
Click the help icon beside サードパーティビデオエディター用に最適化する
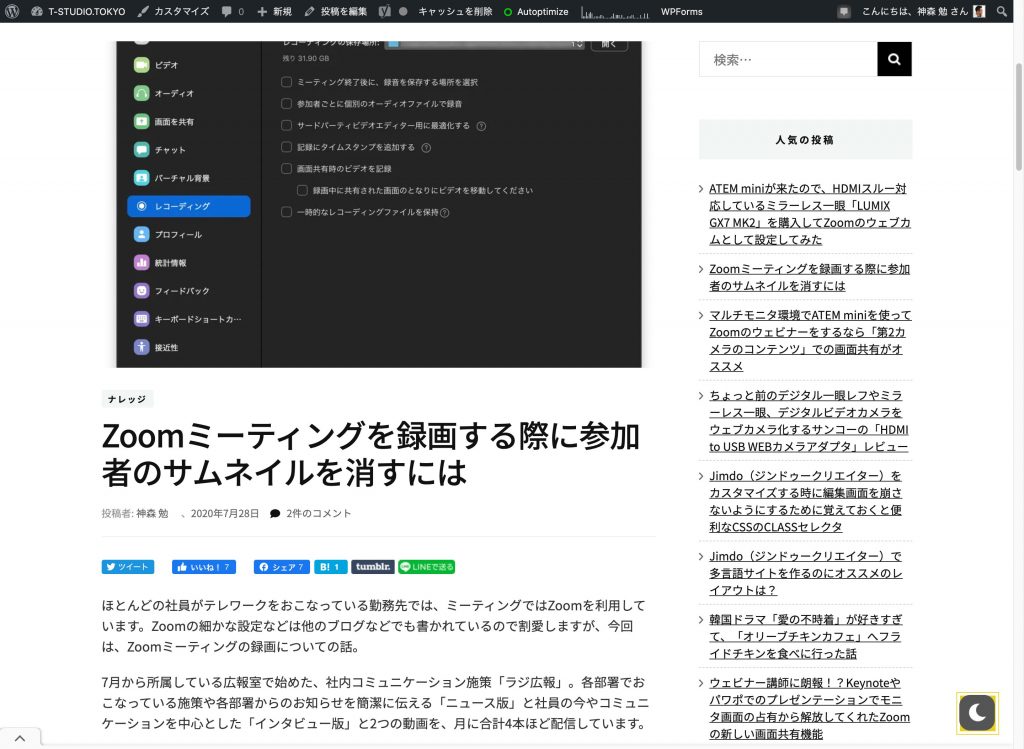tap(481, 126)
